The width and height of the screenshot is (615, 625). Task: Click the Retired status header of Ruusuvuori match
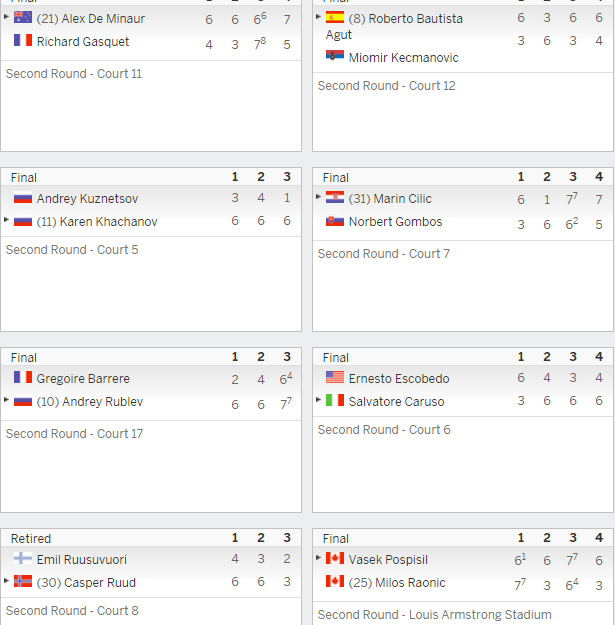(x=31, y=539)
